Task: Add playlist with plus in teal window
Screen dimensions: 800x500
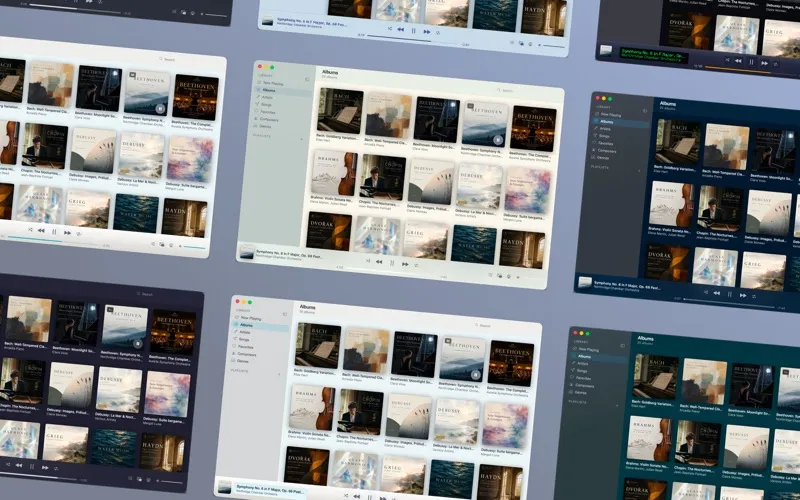Action: 617,406
